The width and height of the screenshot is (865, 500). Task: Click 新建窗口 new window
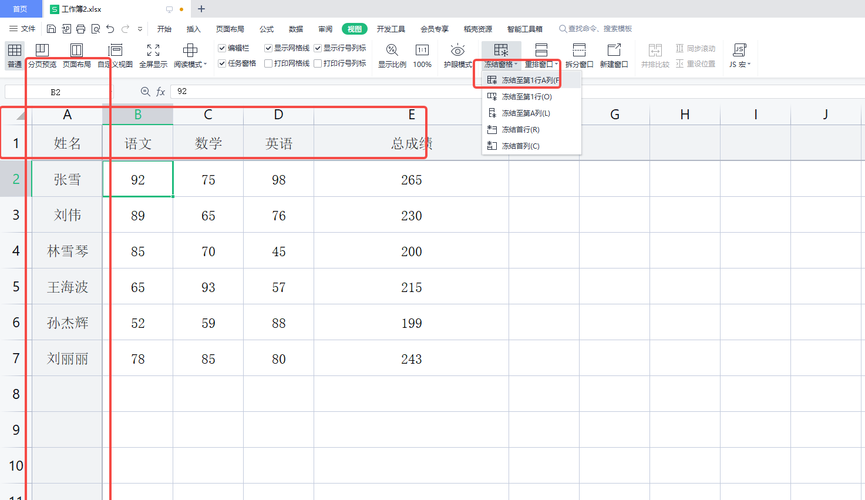[x=614, y=55]
